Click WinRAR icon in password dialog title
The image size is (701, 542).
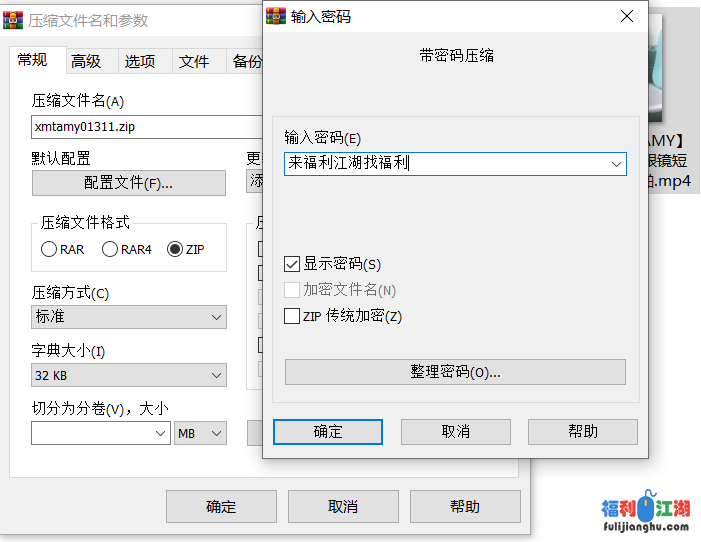point(277,16)
